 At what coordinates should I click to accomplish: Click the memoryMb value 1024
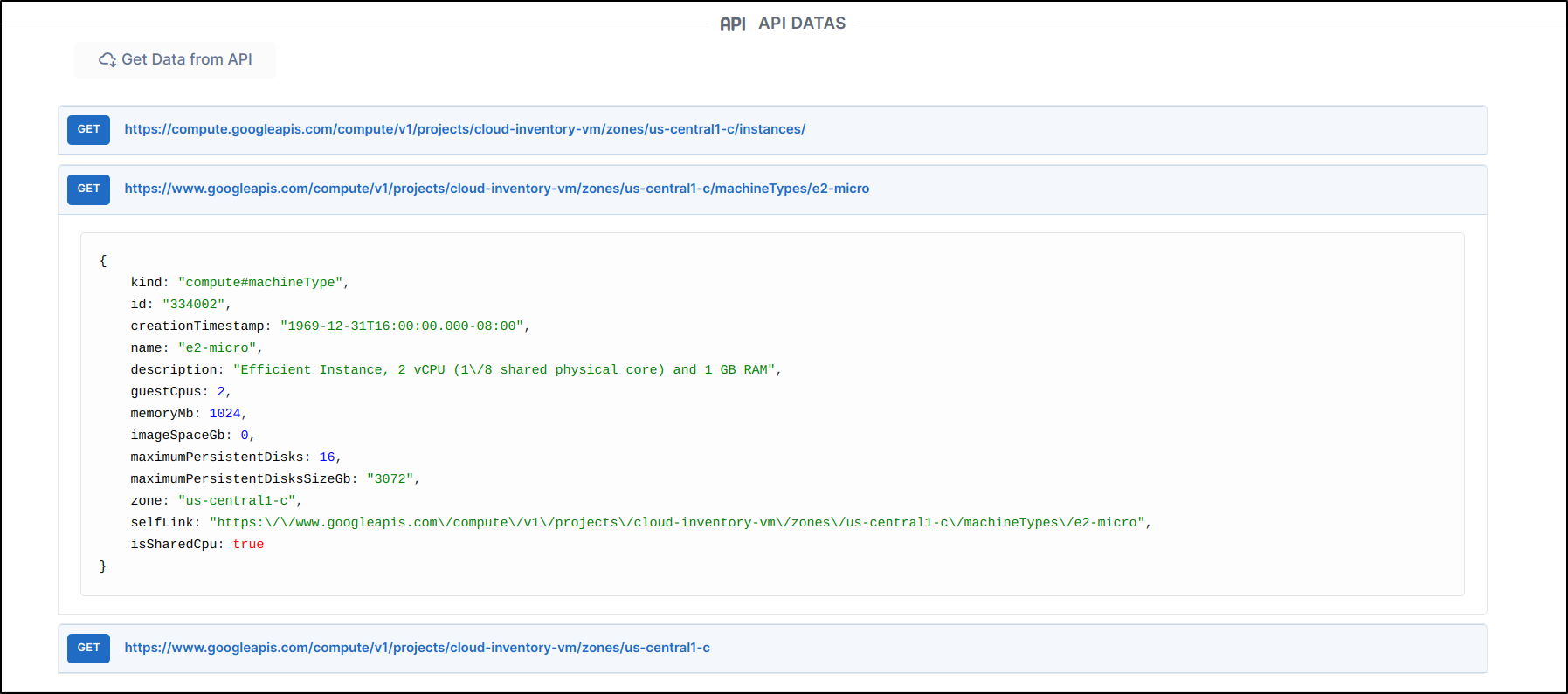click(x=224, y=413)
